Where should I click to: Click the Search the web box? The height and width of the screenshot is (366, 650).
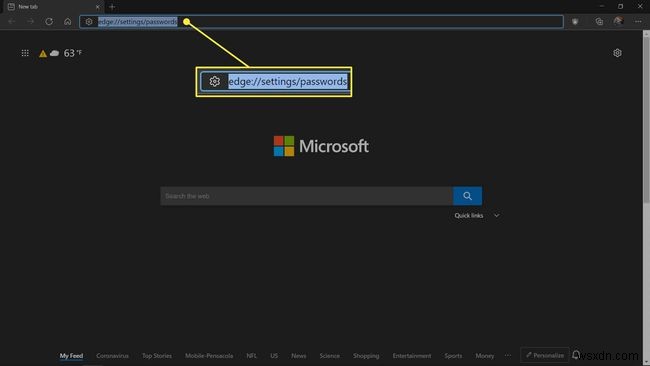306,196
